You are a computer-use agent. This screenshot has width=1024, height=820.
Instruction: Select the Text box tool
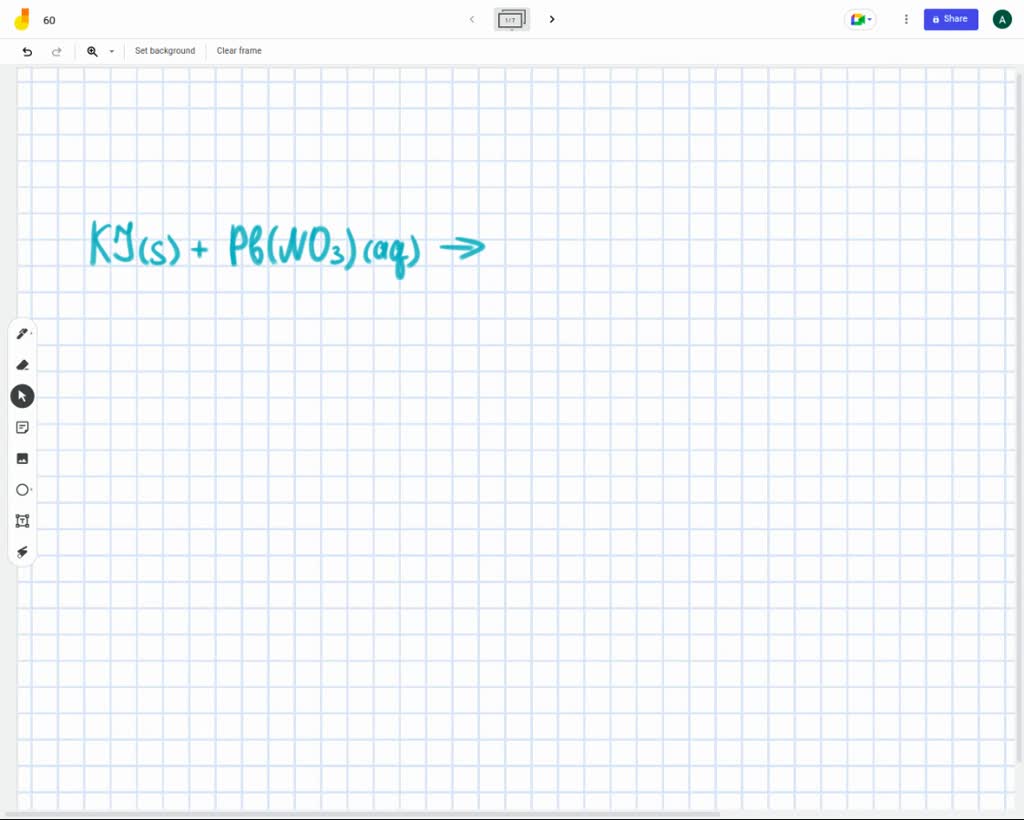tap(22, 521)
